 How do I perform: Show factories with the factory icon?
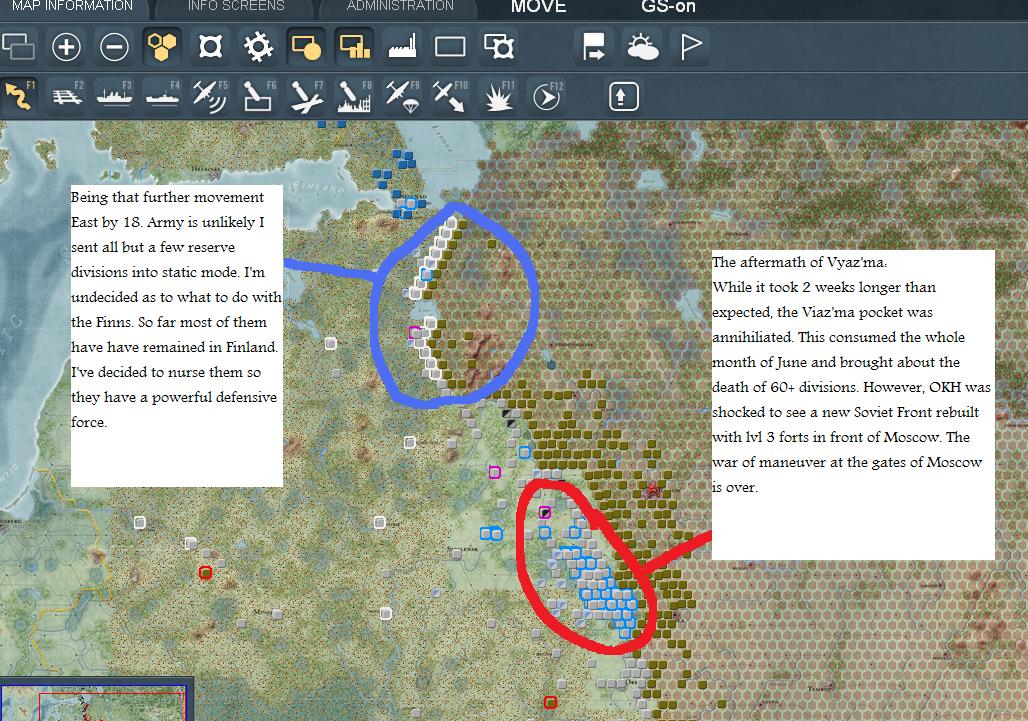[x=403, y=47]
